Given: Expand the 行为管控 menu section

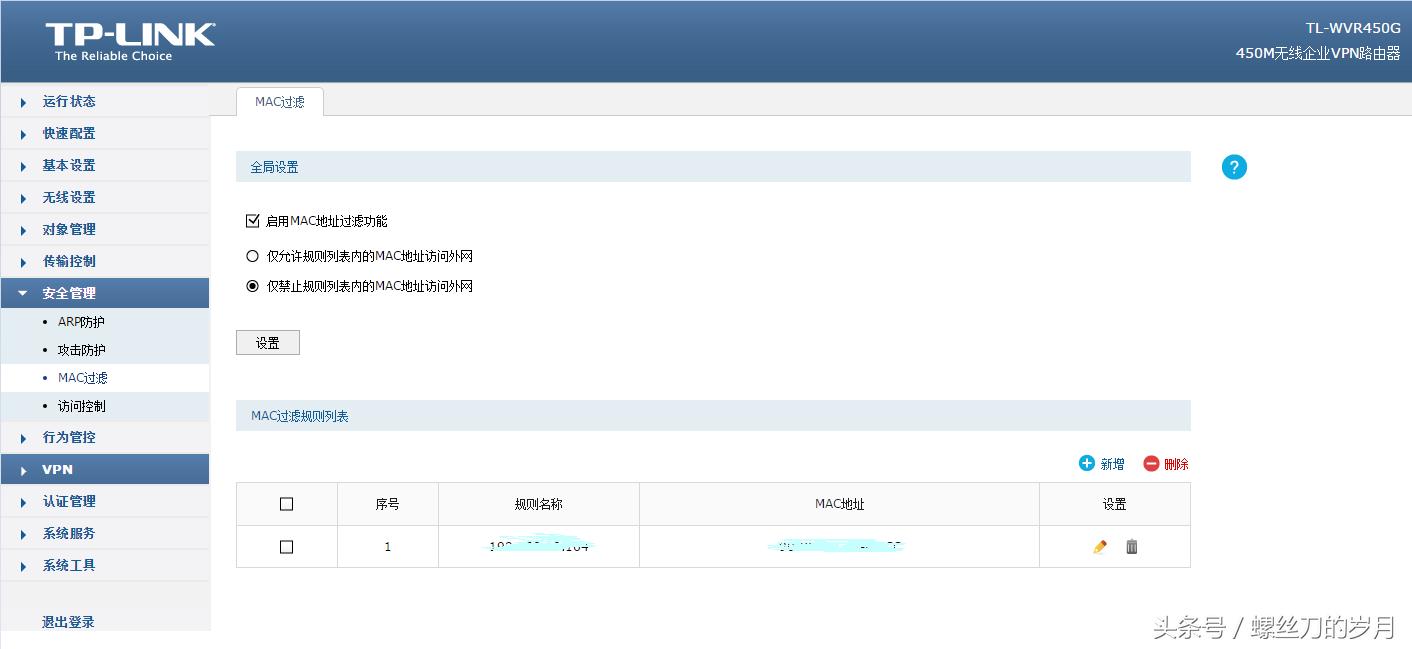Looking at the screenshot, I should point(68,437).
